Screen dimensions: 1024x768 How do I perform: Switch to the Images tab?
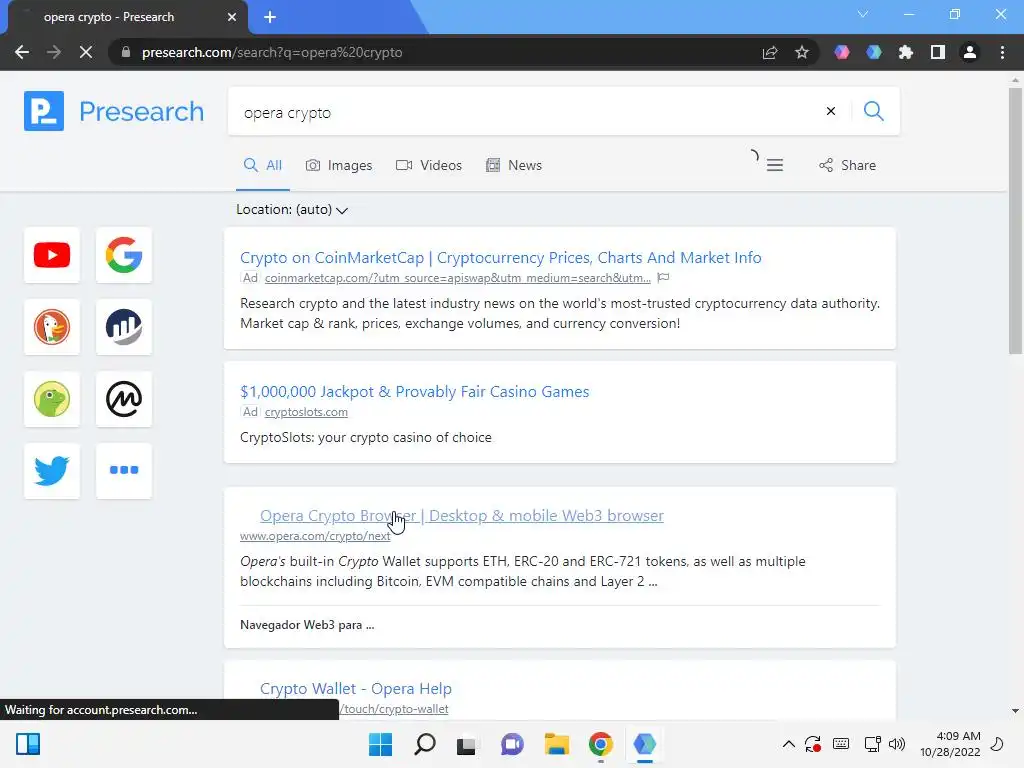tap(339, 165)
